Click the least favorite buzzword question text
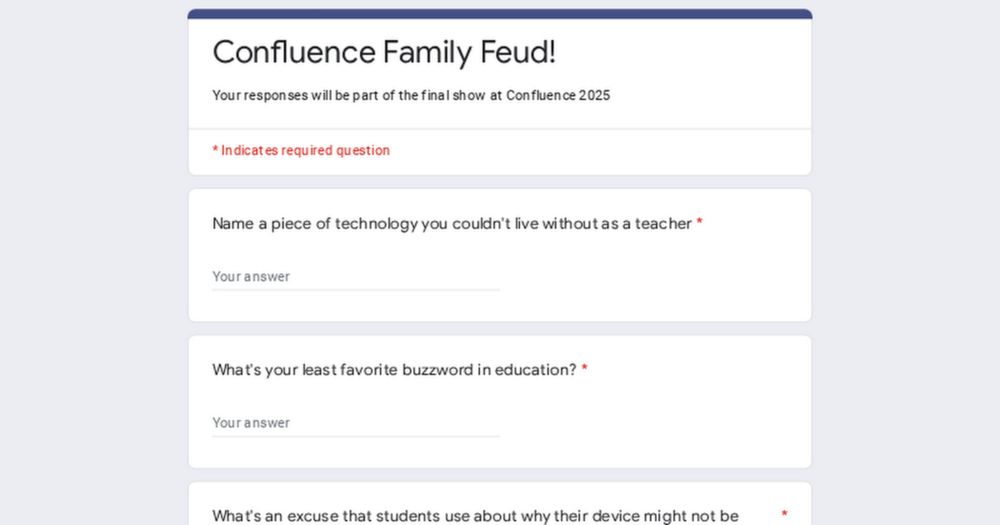This screenshot has height=525, width=1000. click(394, 370)
